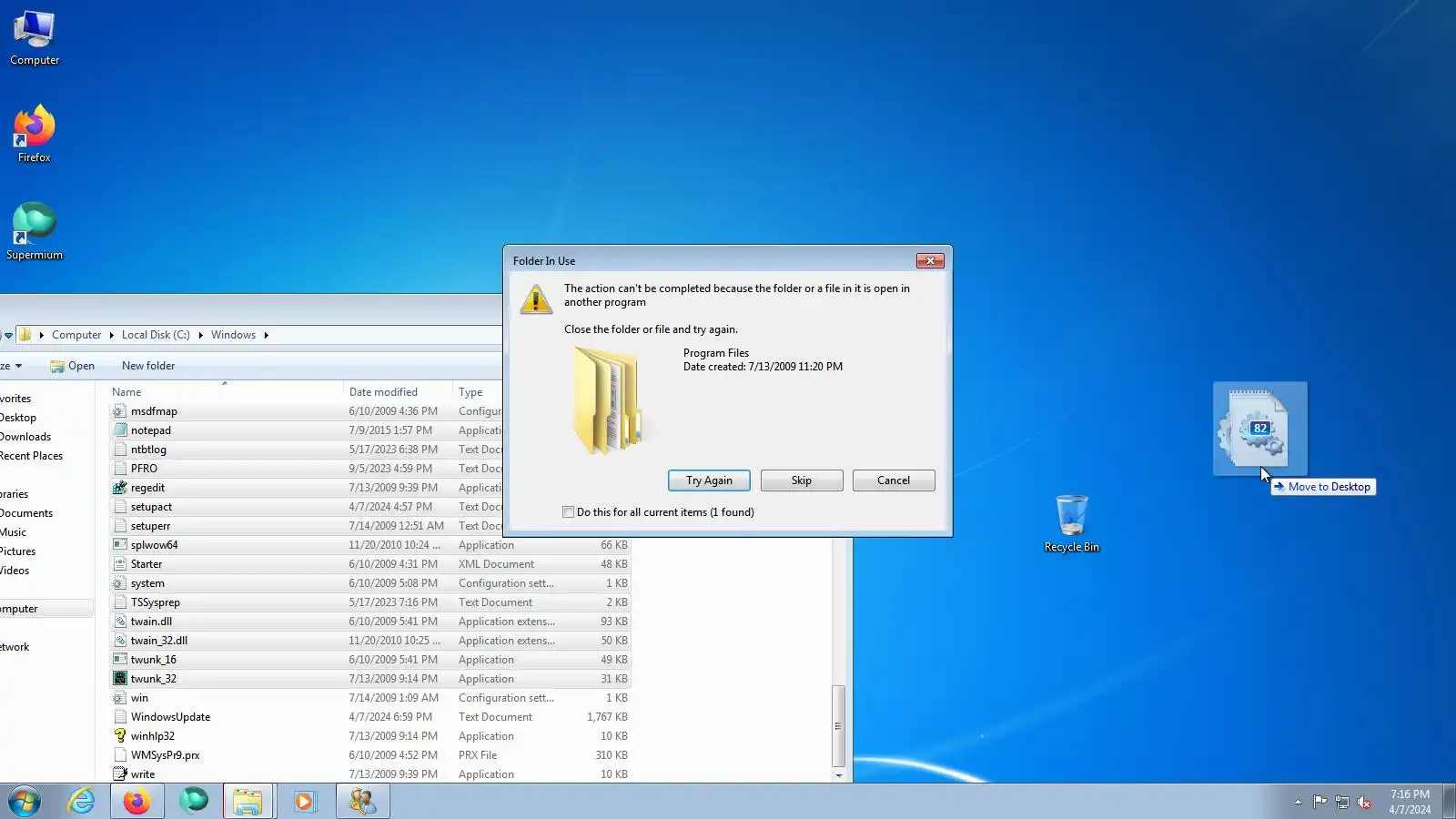Screen dimensions: 1456x819
Task: Click Windows in the address breadcrumb
Action: pos(233,335)
